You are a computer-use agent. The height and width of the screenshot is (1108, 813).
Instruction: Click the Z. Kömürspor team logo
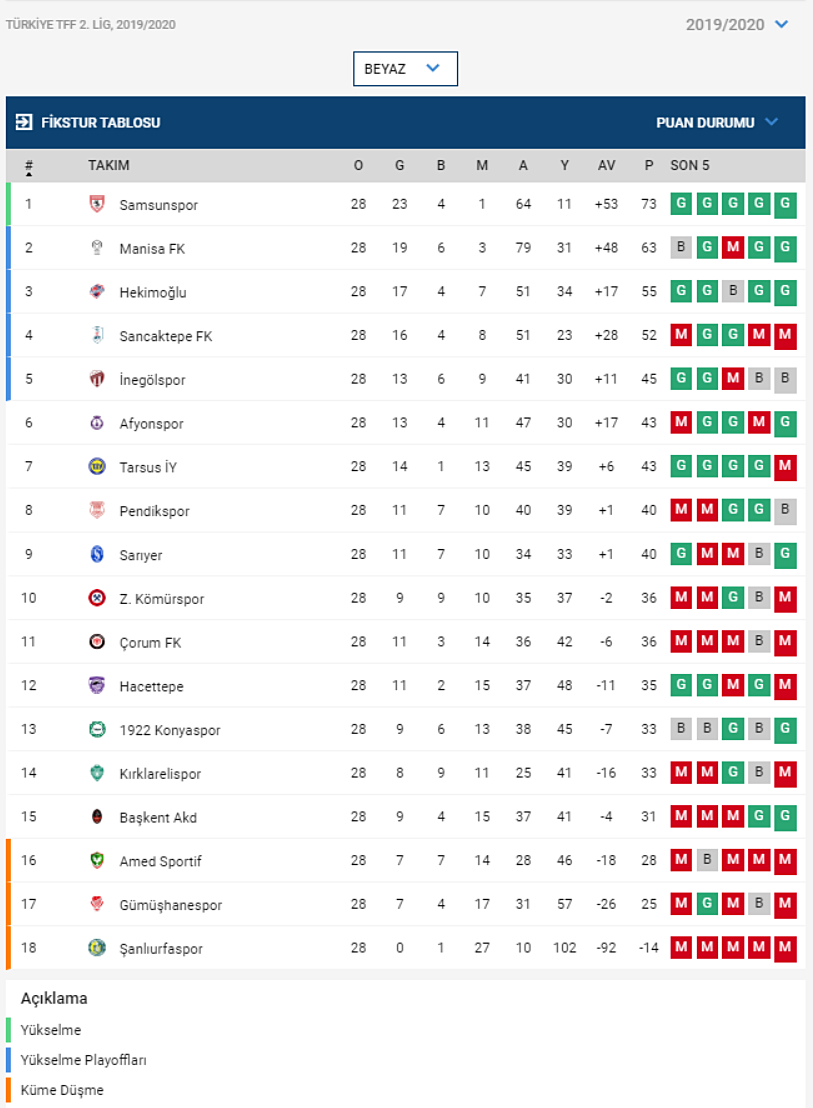[x=97, y=598]
